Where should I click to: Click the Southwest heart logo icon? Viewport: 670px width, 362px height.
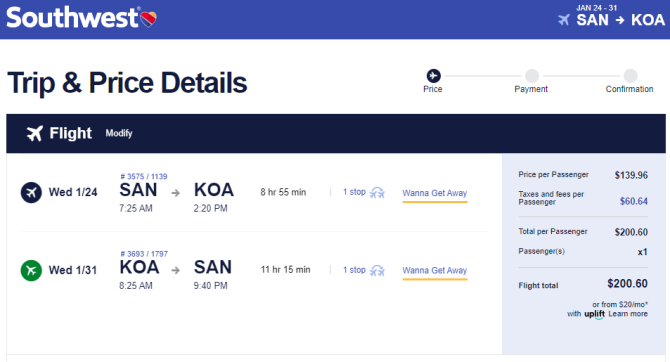149,19
